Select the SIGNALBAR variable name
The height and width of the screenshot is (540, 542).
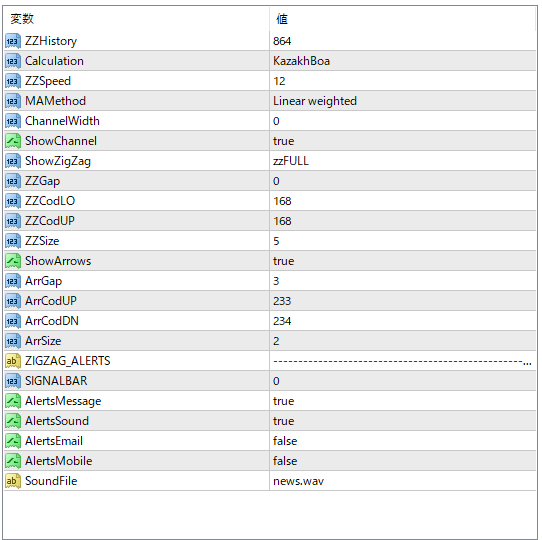coord(56,381)
